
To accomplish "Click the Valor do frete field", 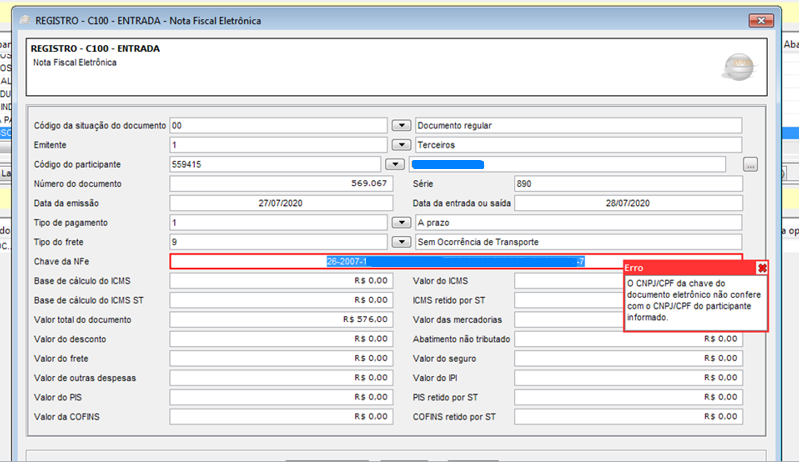I will (281, 358).
